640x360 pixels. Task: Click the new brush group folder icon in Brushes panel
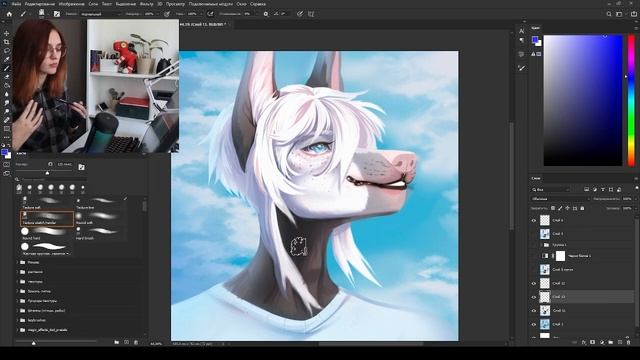click(x=116, y=342)
